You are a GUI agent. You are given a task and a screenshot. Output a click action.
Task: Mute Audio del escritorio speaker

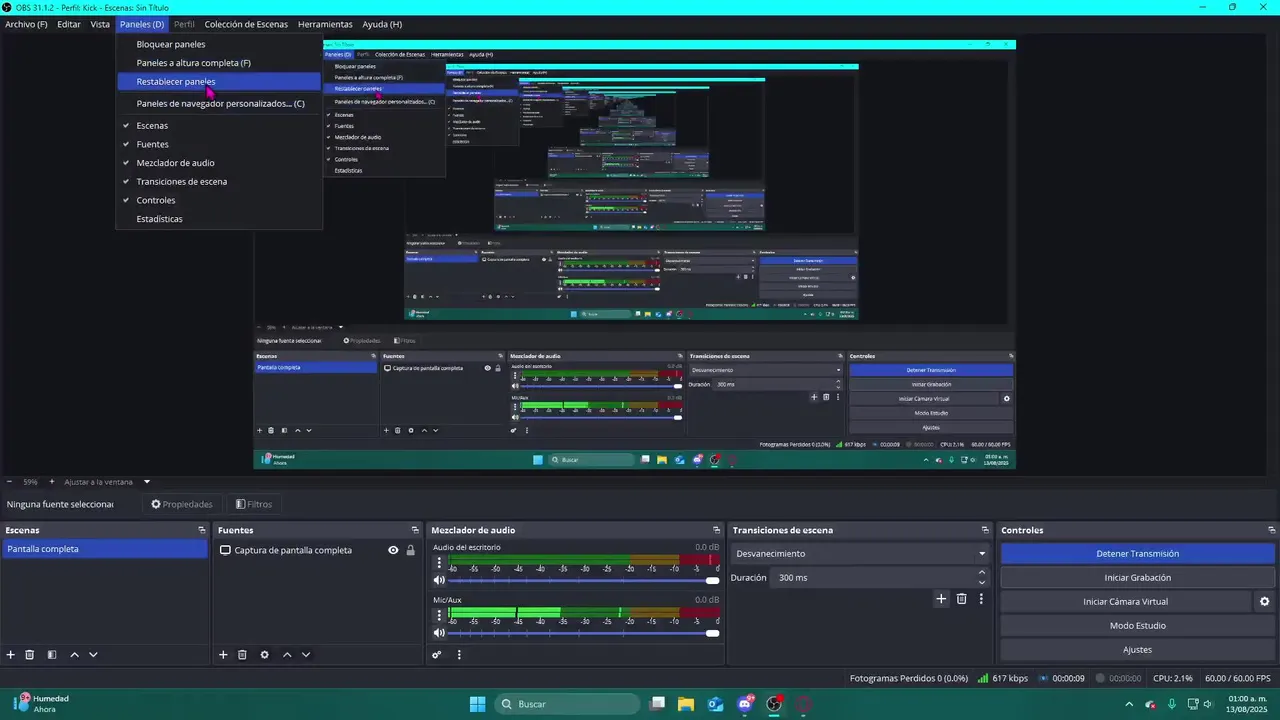tap(439, 580)
